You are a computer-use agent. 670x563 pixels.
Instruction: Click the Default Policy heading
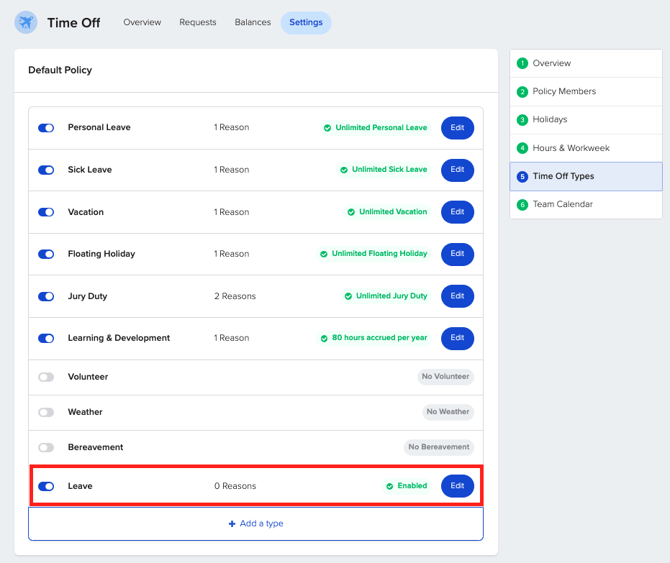coord(60,70)
